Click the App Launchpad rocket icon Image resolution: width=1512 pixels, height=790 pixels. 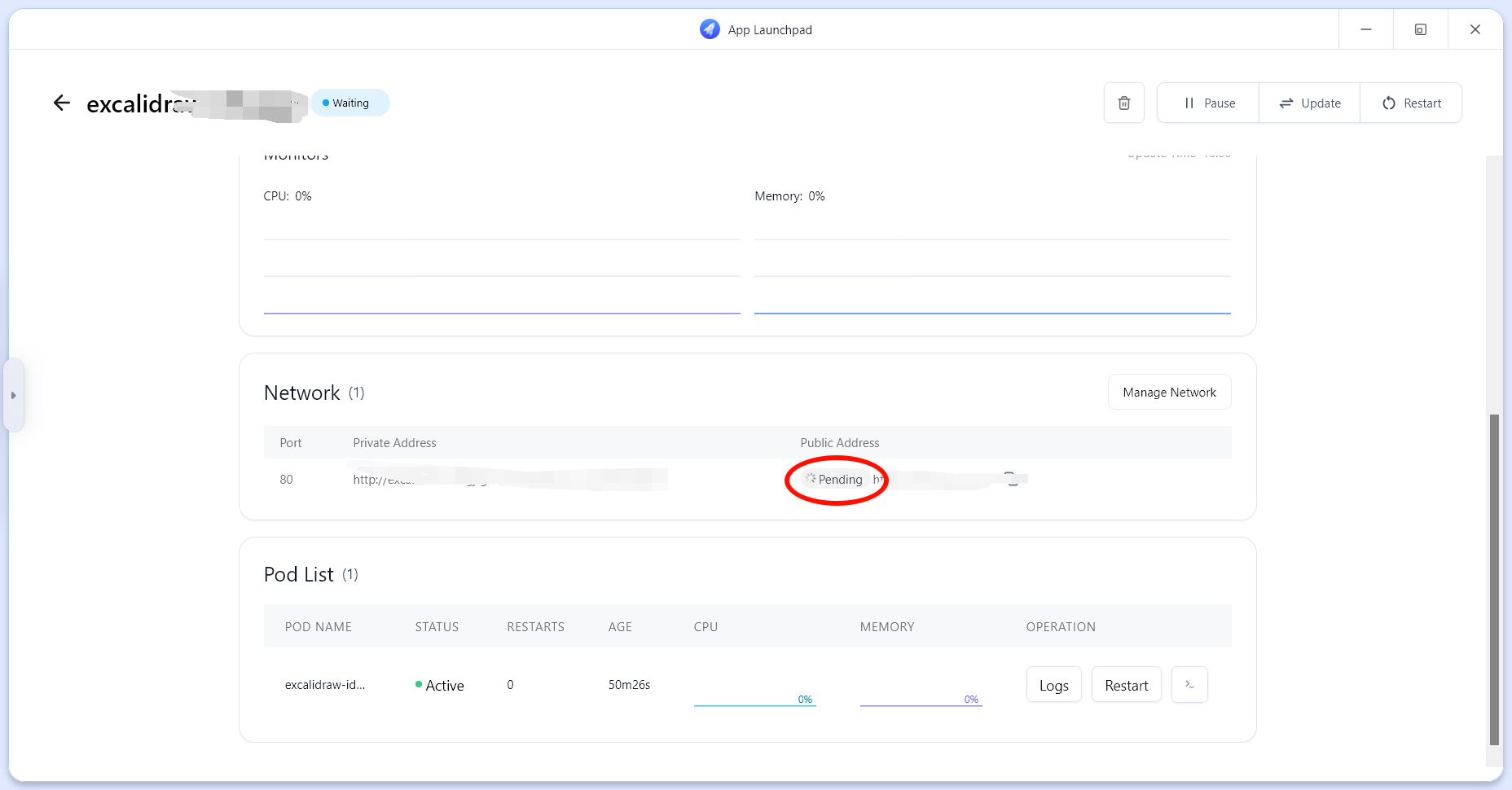coord(710,29)
